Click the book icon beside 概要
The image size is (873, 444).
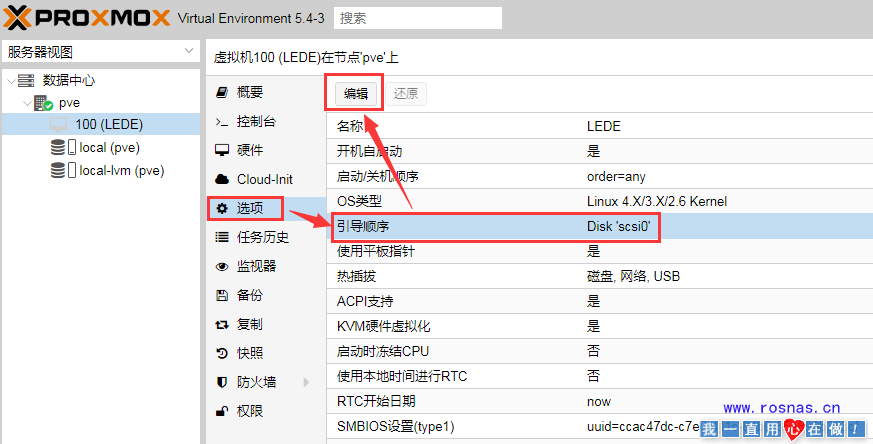tap(222, 92)
